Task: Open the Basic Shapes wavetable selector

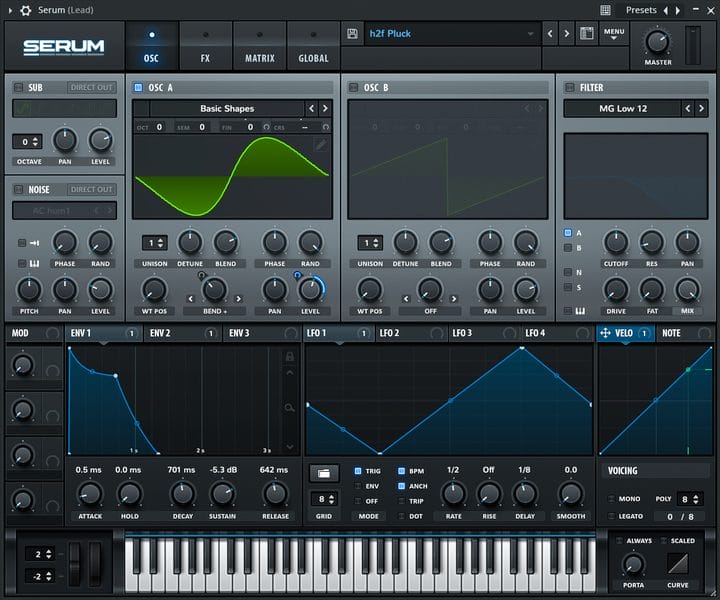Action: [227, 108]
